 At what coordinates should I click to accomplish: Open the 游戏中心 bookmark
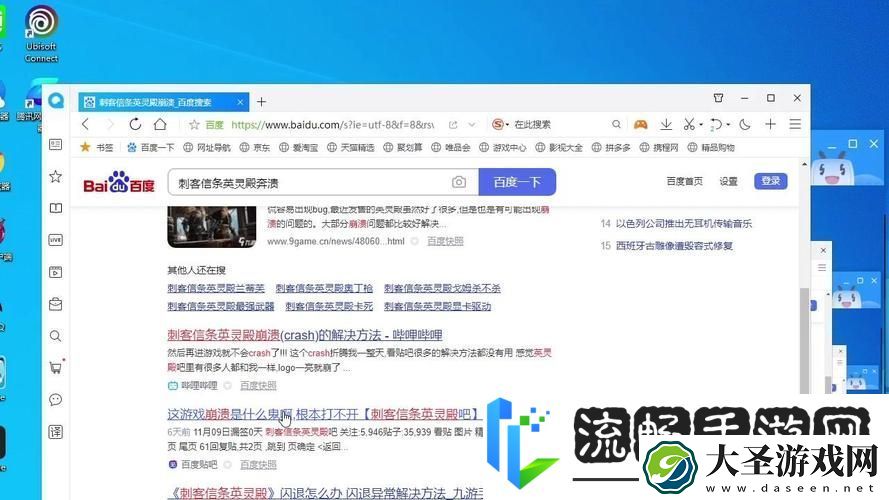click(503, 147)
